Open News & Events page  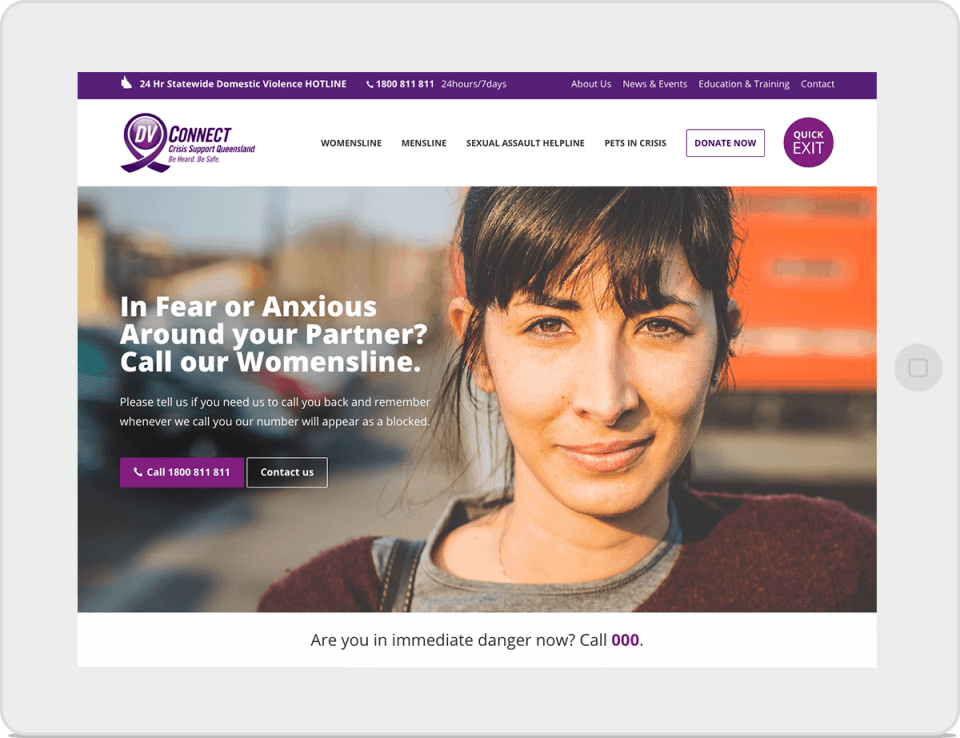click(x=654, y=84)
